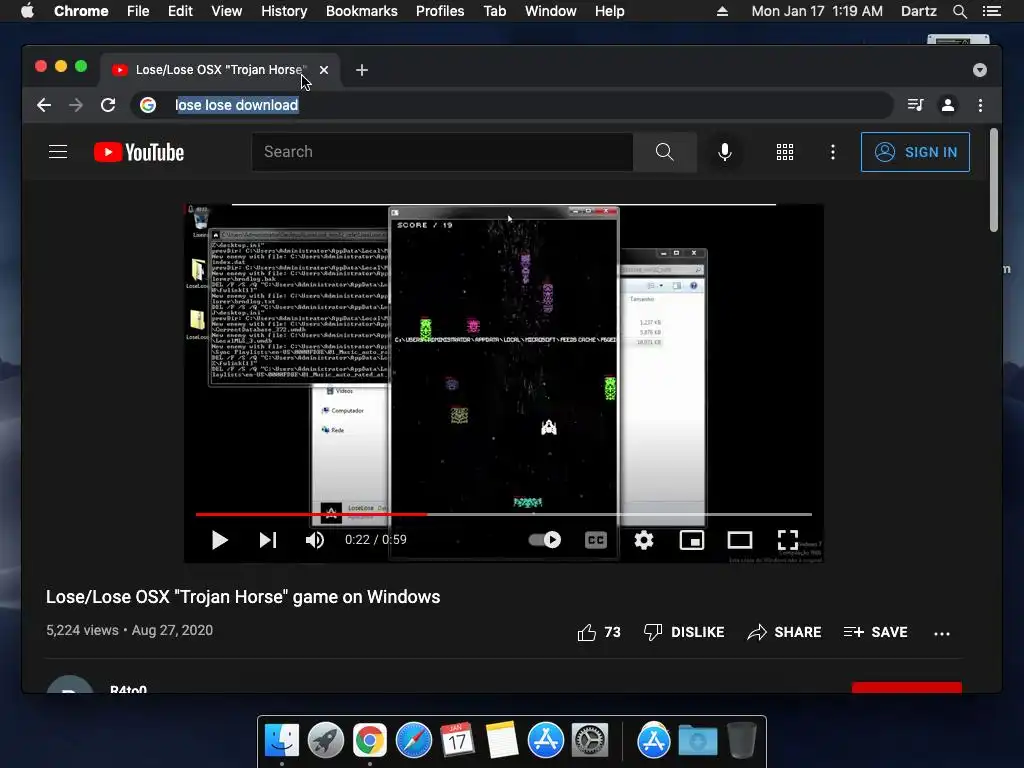Open the Apple menu
This screenshot has height=768, width=1024.
pyautogui.click(x=27, y=11)
